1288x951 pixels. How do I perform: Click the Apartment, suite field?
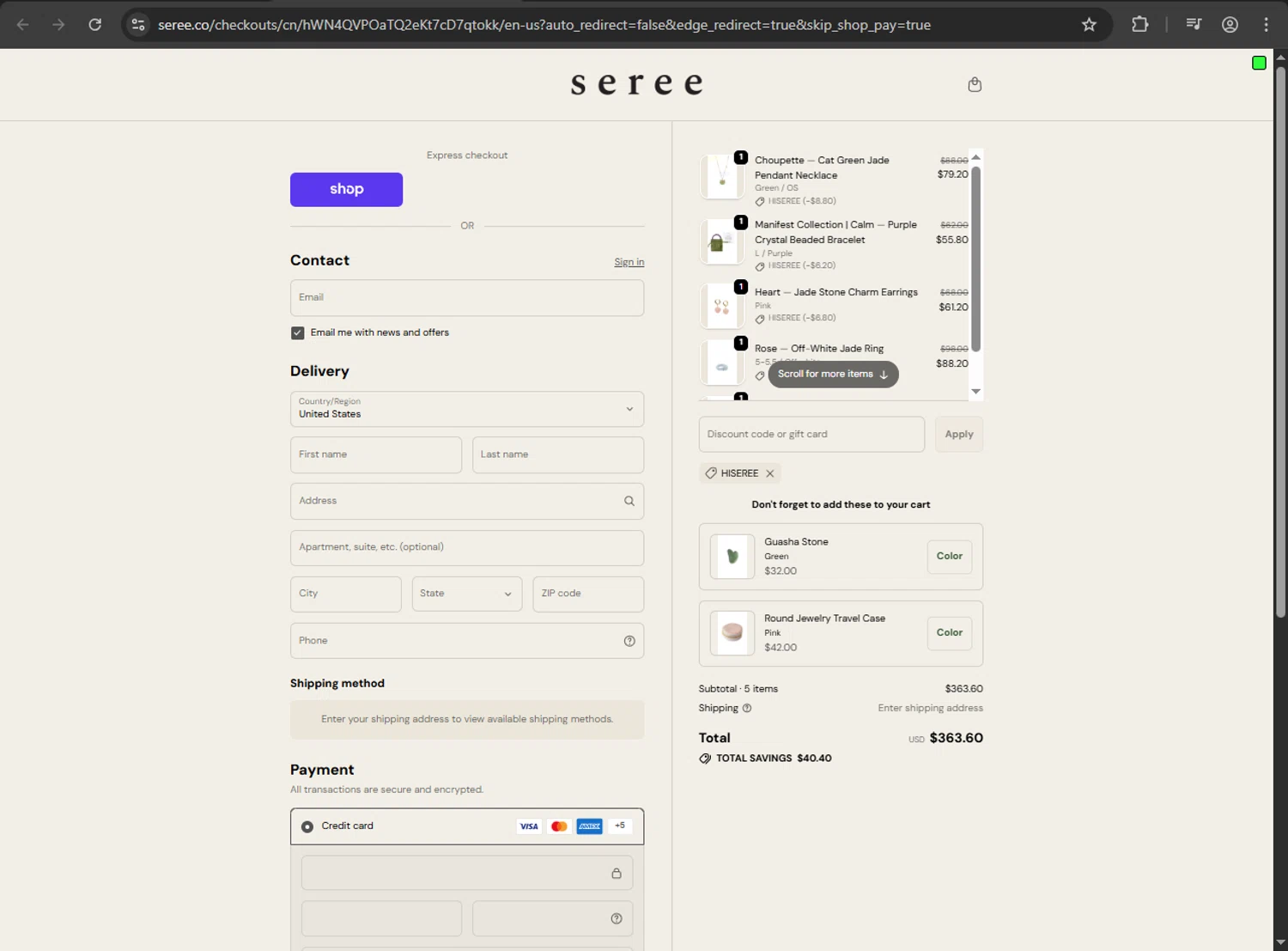click(467, 547)
